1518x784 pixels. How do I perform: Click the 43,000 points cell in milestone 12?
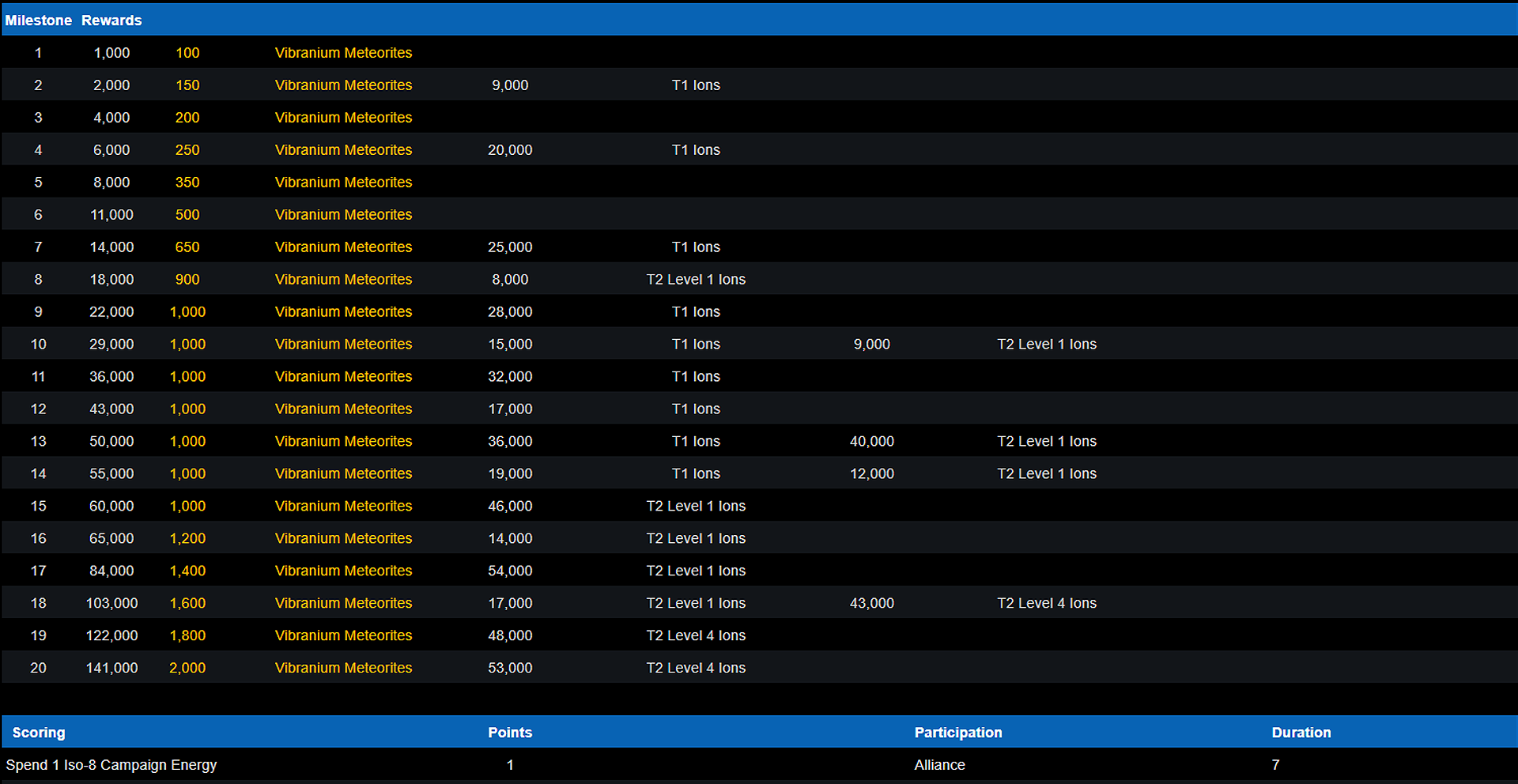(x=111, y=409)
